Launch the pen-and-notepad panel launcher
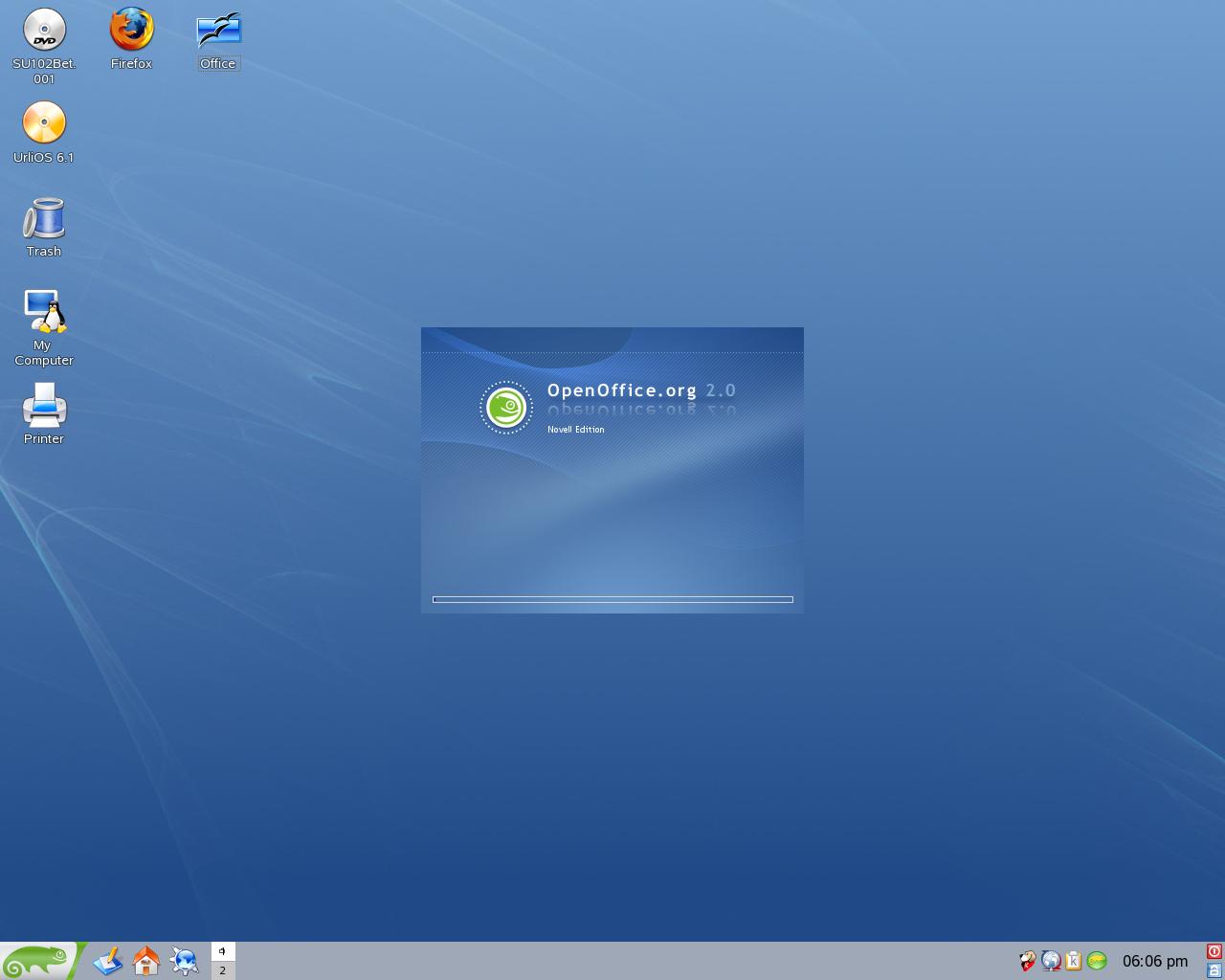 [108, 961]
